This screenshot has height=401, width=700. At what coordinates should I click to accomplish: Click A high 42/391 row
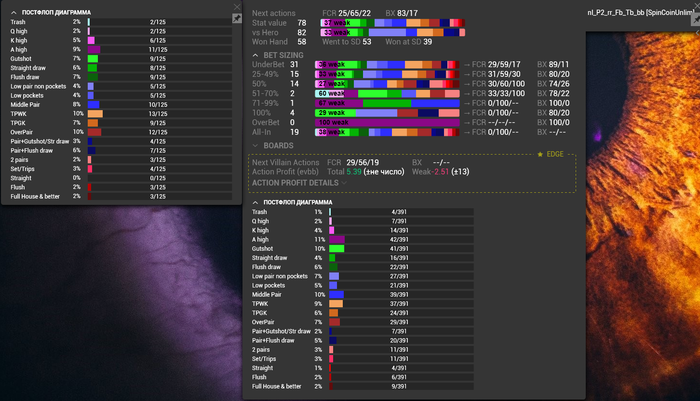tap(362, 239)
